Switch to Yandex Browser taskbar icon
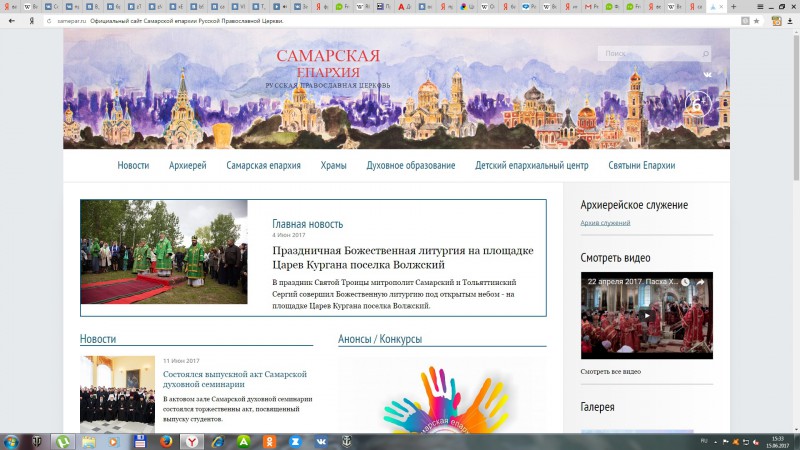This screenshot has width=800, height=450. coord(192,442)
